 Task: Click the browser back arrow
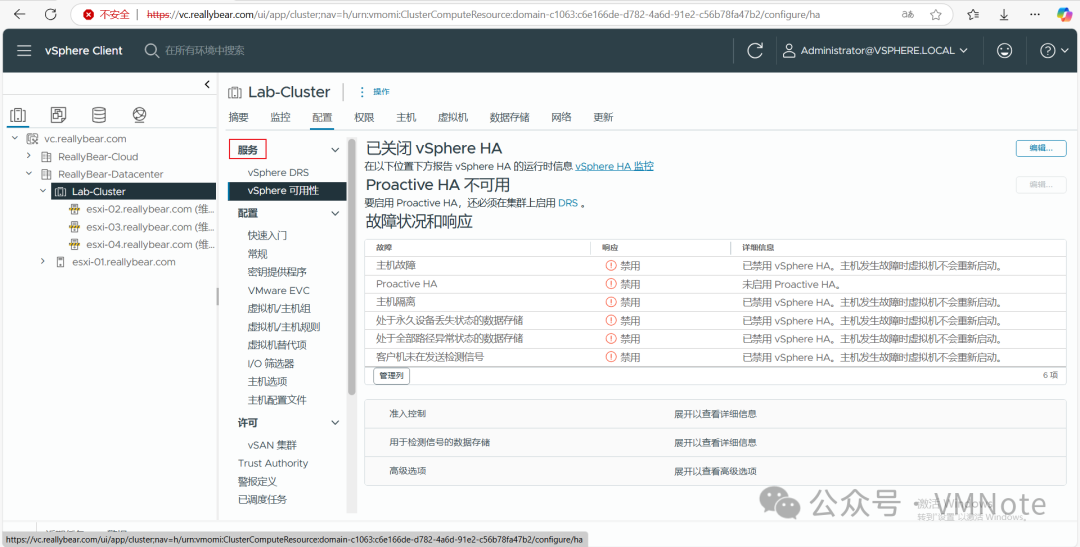[20, 14]
